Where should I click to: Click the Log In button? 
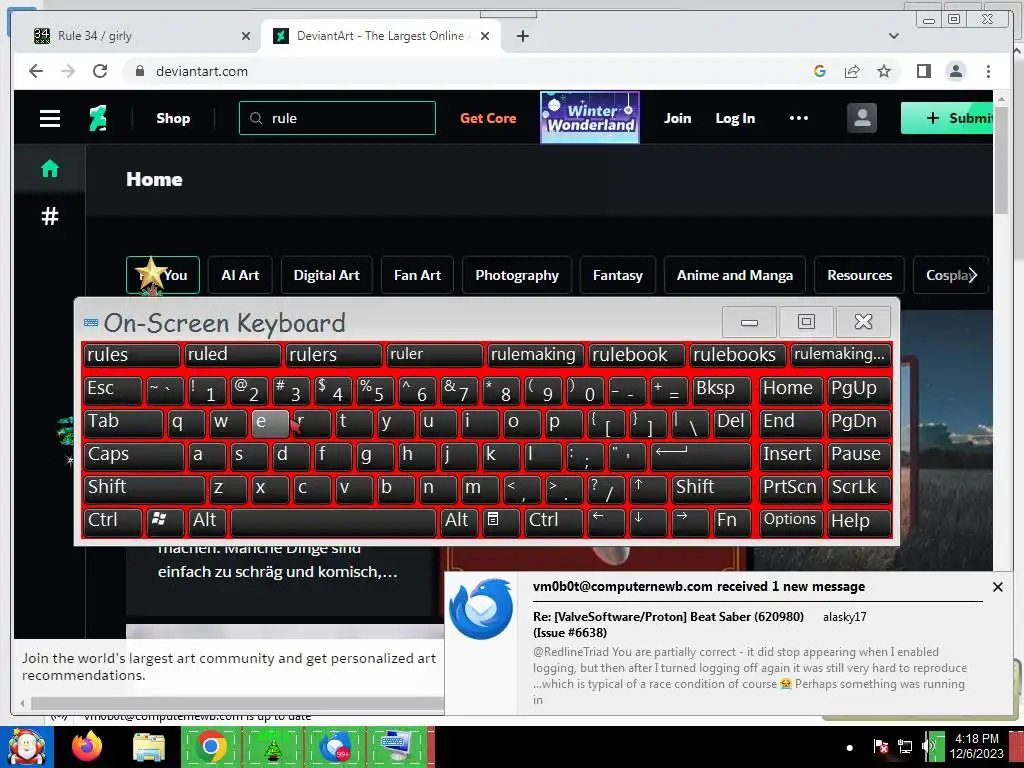click(x=735, y=118)
